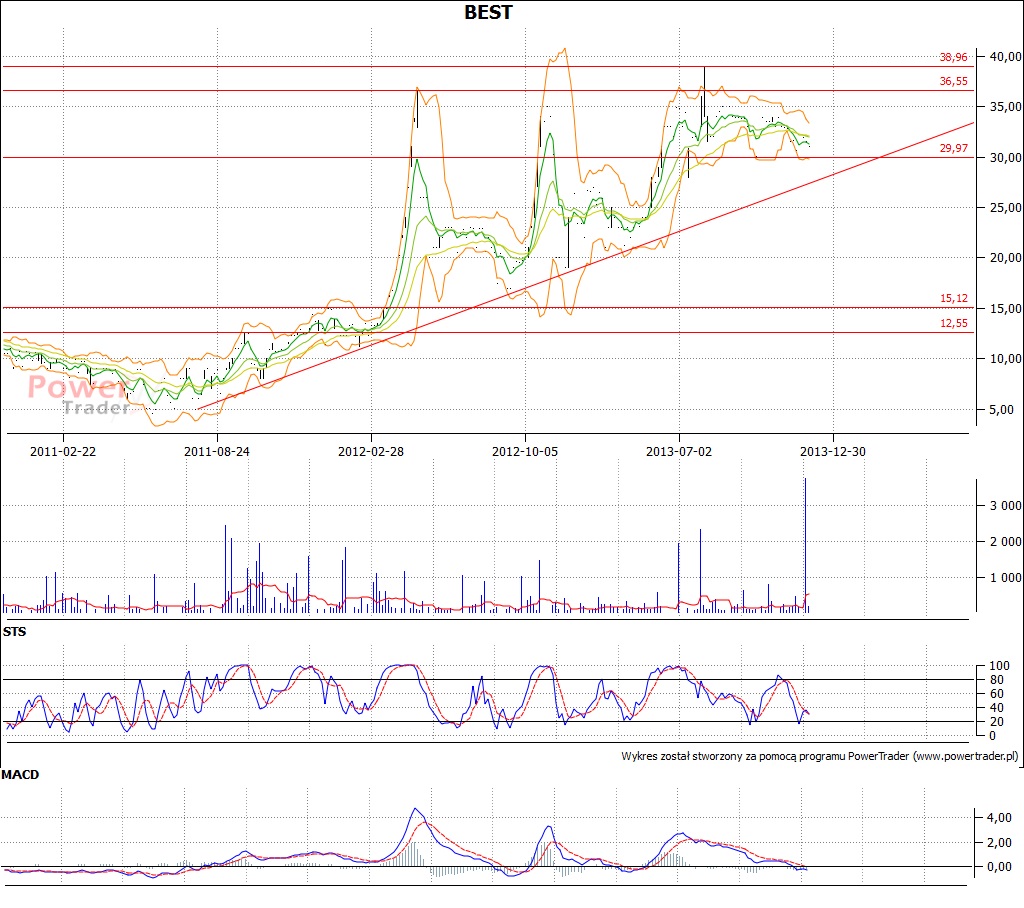Image resolution: width=1024 pixels, height=908 pixels.
Task: Click the 30,00 price axis value
Action: tap(1005, 157)
